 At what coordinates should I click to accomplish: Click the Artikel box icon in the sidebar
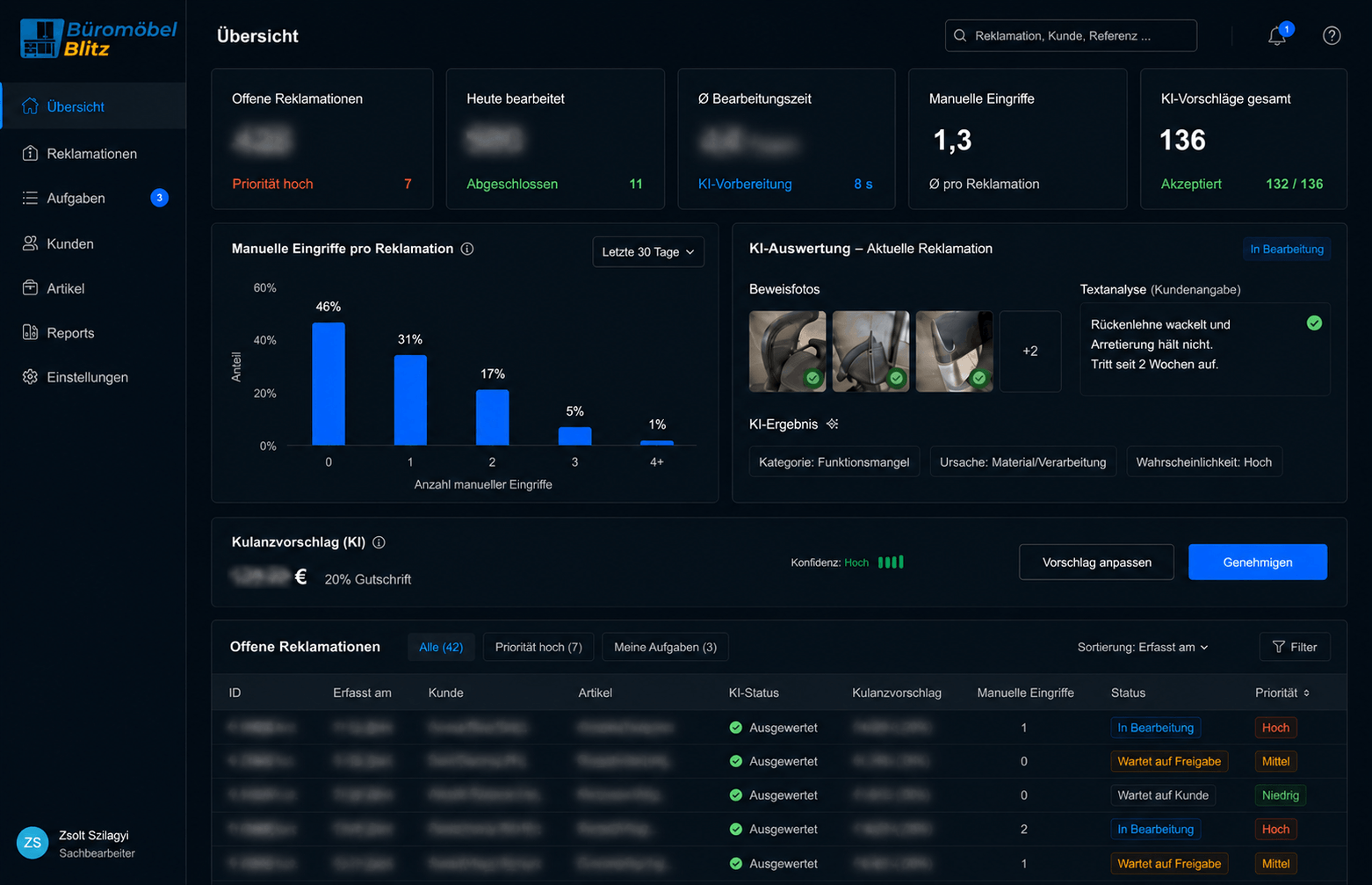tap(30, 287)
